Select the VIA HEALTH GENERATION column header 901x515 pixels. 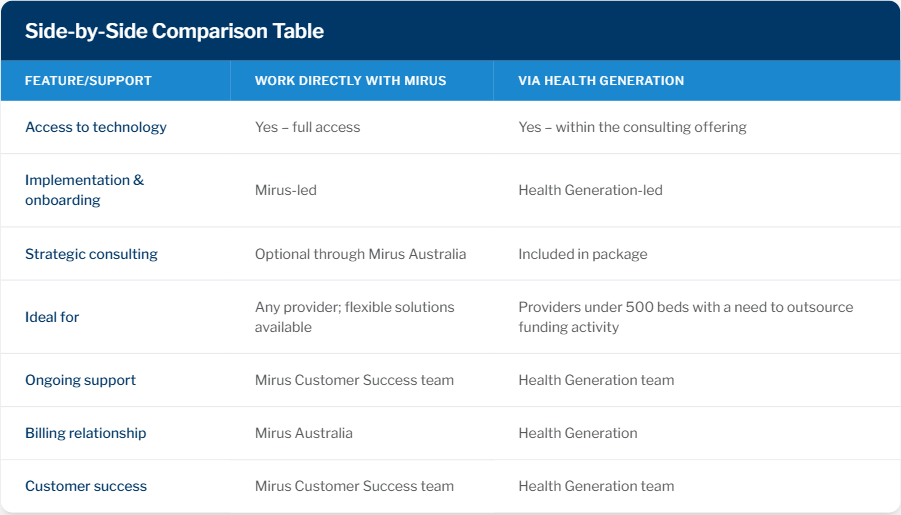point(601,81)
